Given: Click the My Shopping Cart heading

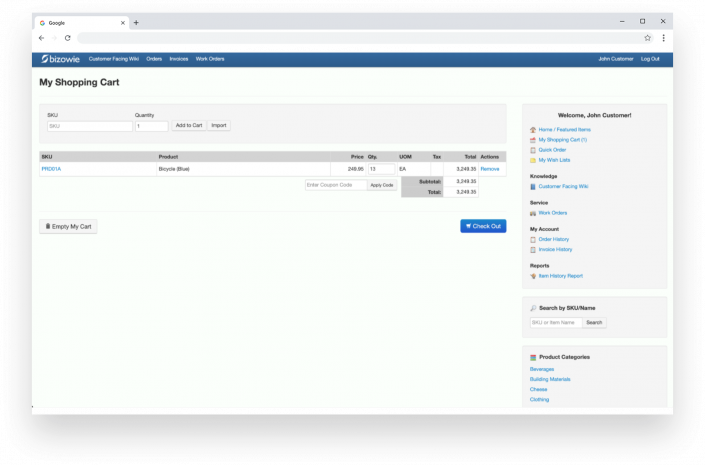Looking at the screenshot, I should pyautogui.click(x=79, y=82).
